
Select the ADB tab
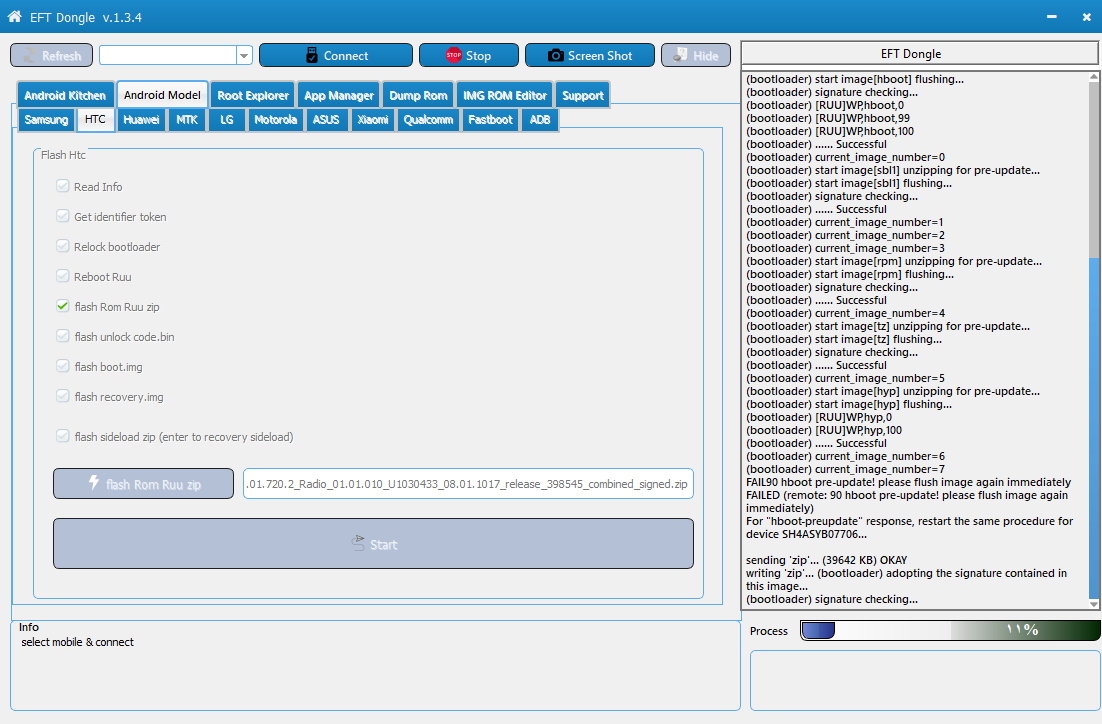pyautogui.click(x=540, y=120)
